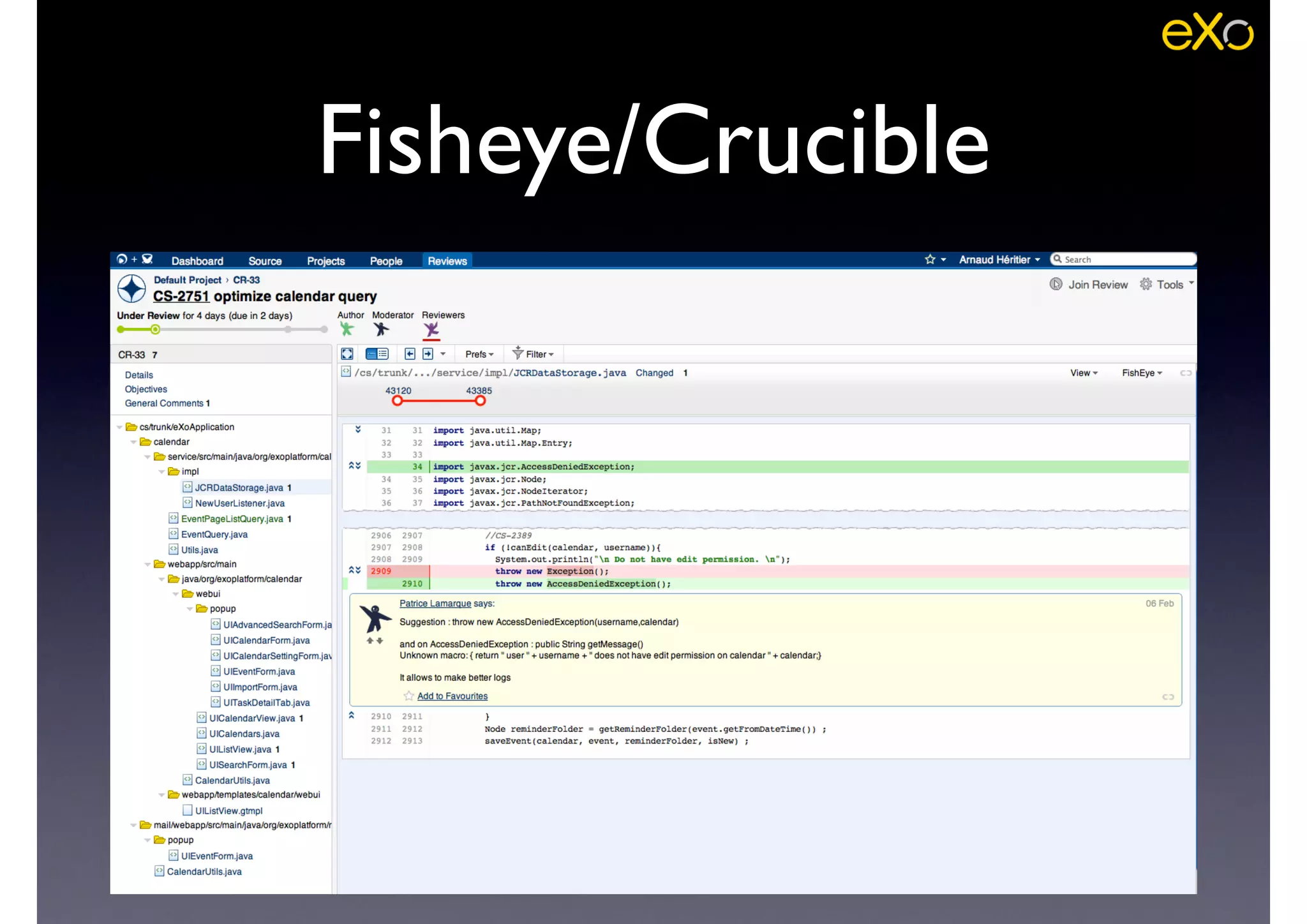
Task: Click the permalink icon in the comment box
Action: pos(1168,697)
